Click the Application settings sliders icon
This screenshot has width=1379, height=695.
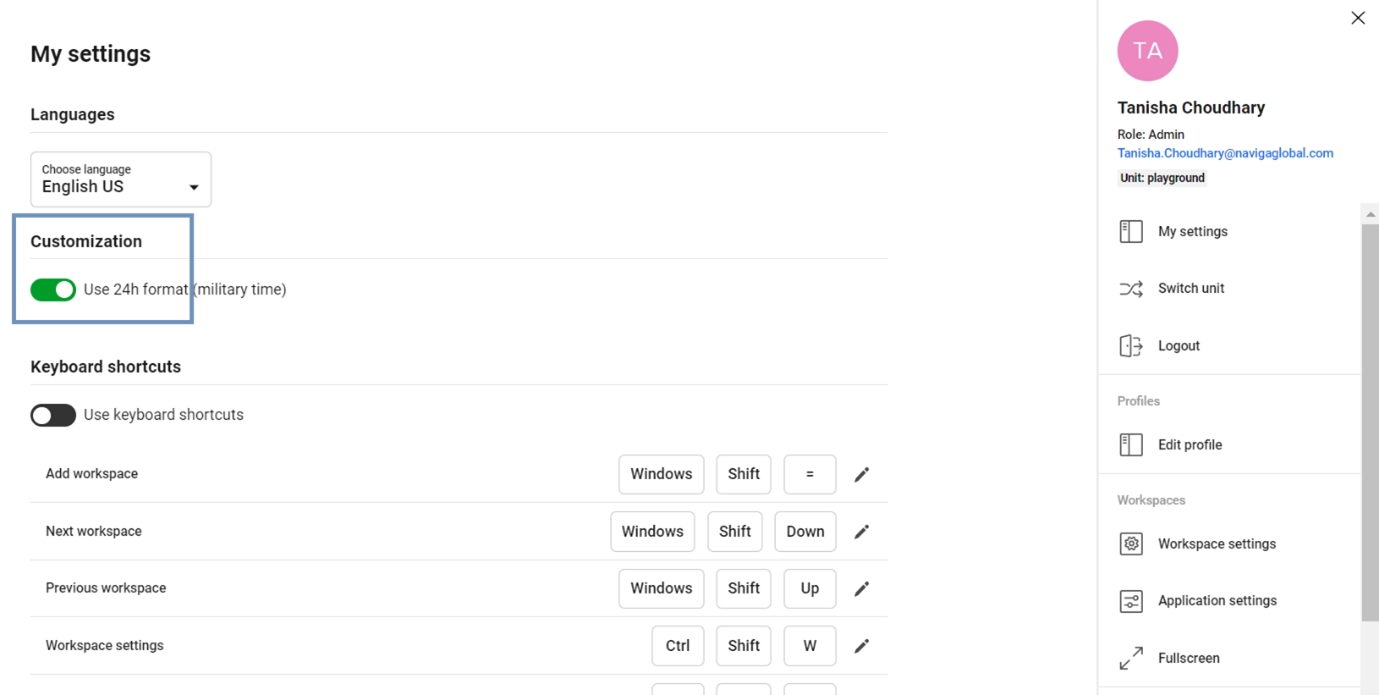point(1131,601)
